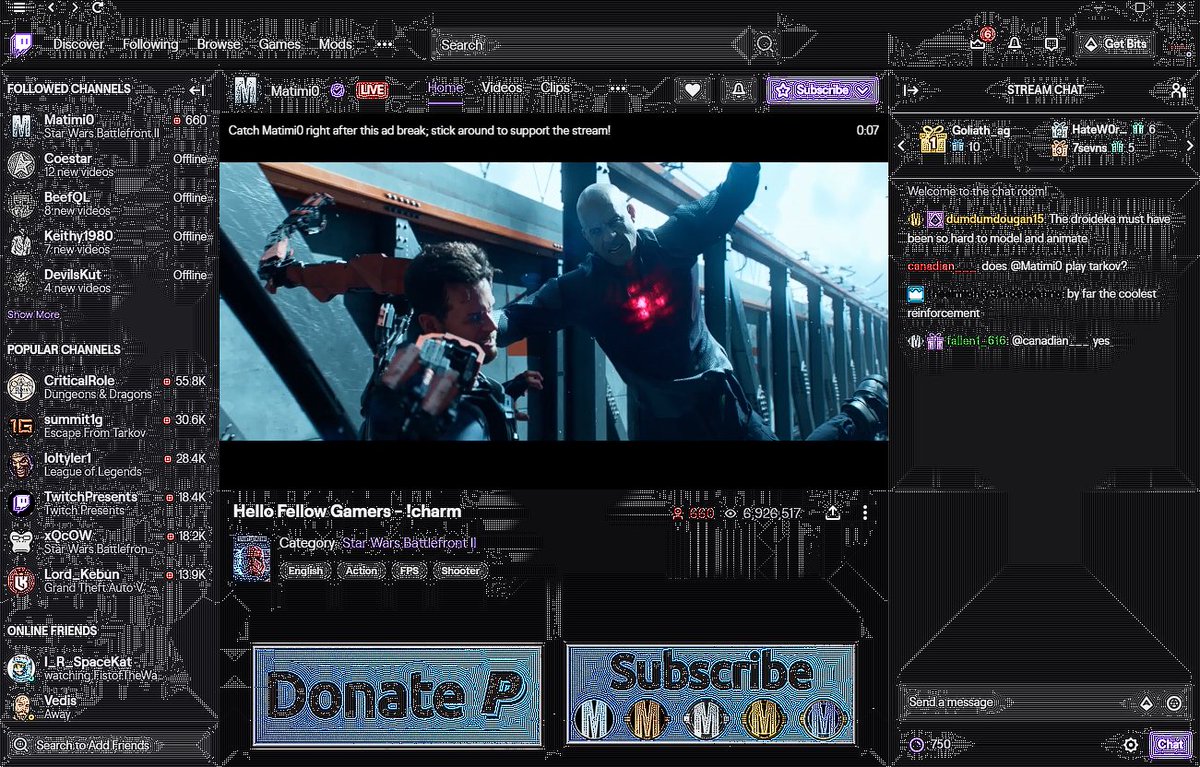Collapse the stream chat panel
Image resolution: width=1200 pixels, height=767 pixels.
pyautogui.click(x=911, y=90)
